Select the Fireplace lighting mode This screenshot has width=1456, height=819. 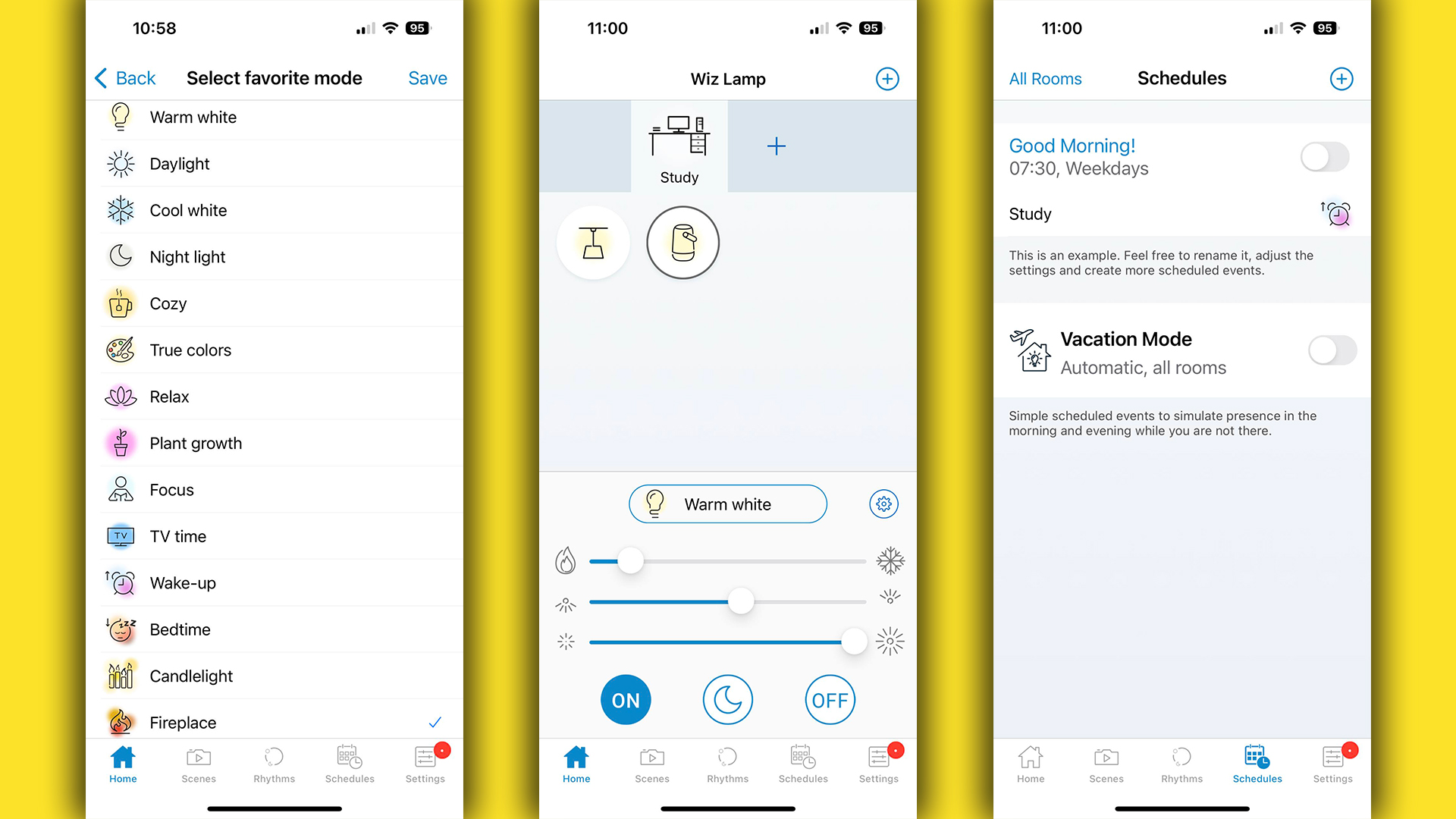(181, 721)
